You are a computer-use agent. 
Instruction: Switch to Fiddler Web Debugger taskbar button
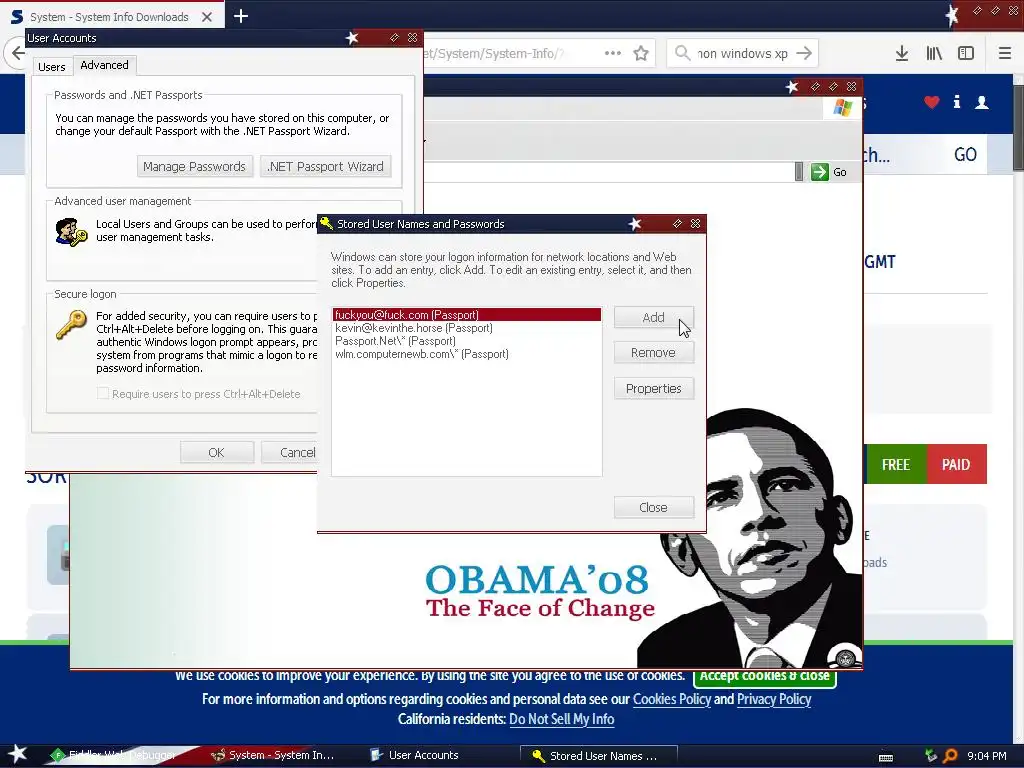click(118, 756)
